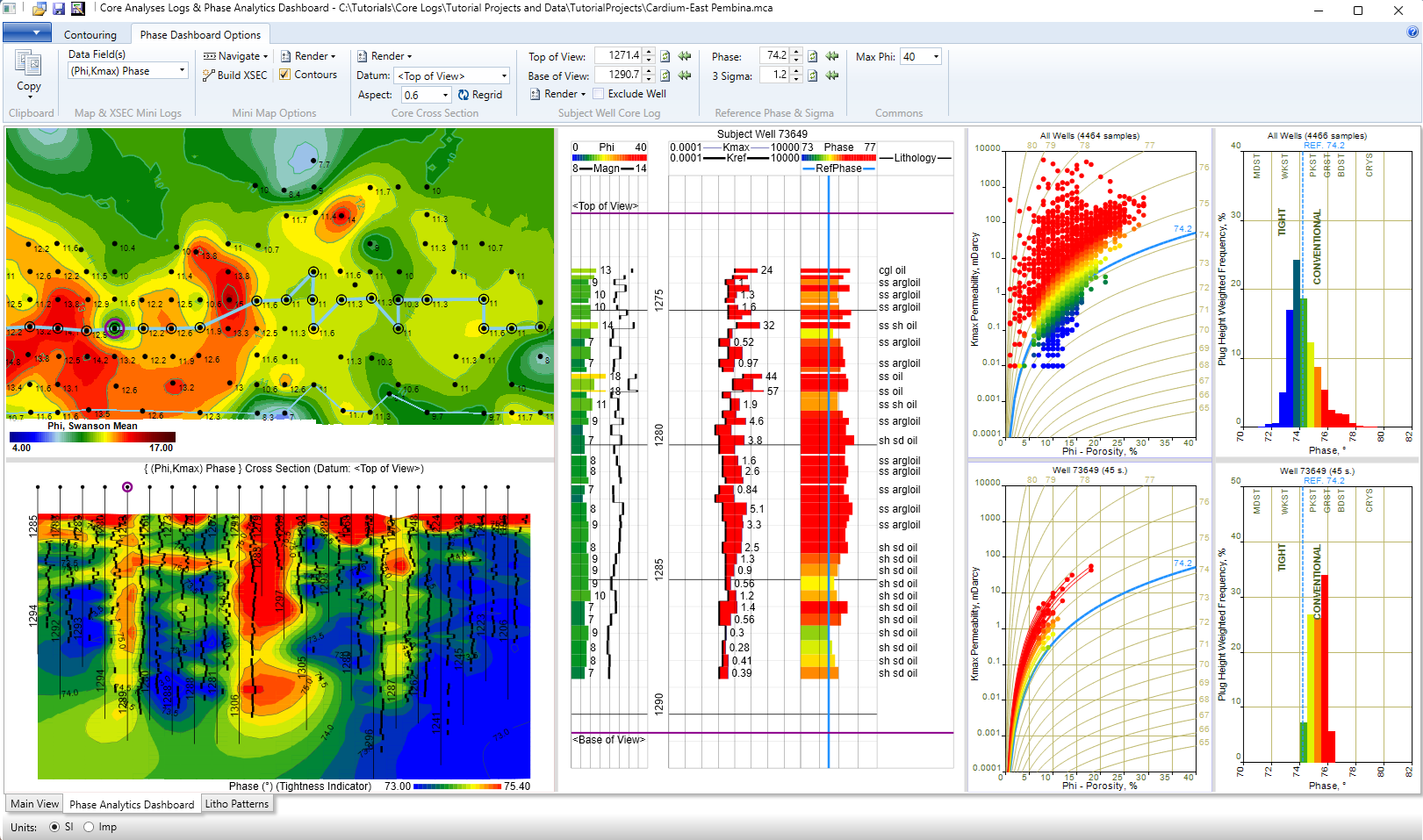Click the Phase tightness indicator color bar
Viewport: 1423px width, 840px height.
457,786
